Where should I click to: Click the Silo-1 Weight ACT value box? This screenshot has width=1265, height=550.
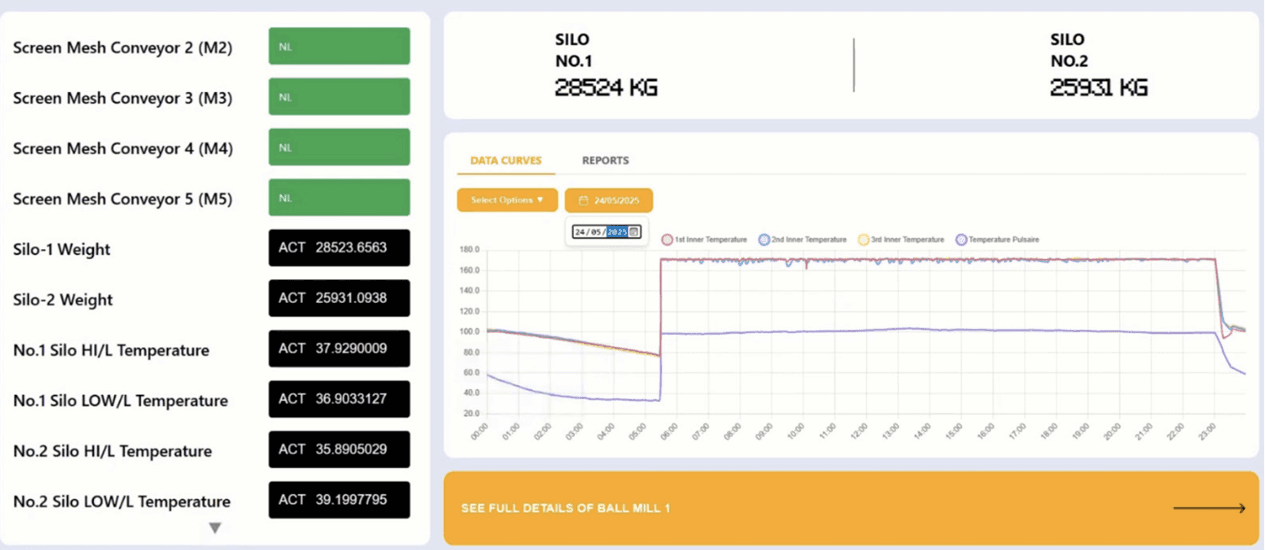[x=339, y=248]
